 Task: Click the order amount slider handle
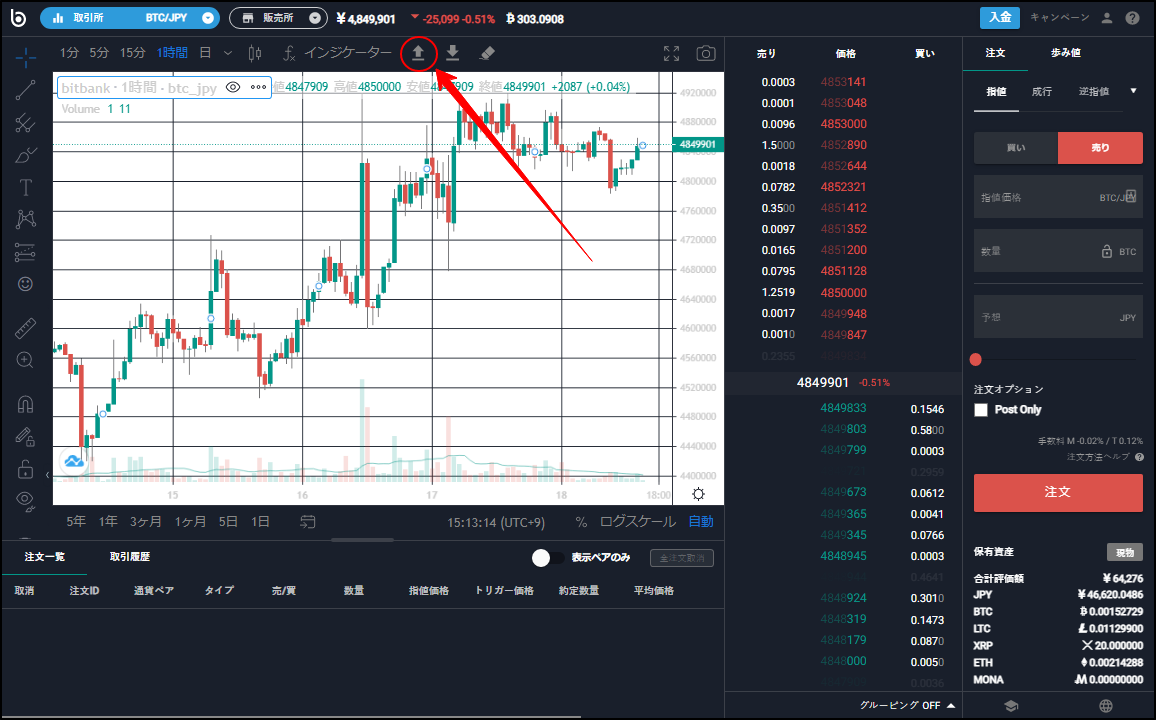tap(976, 360)
